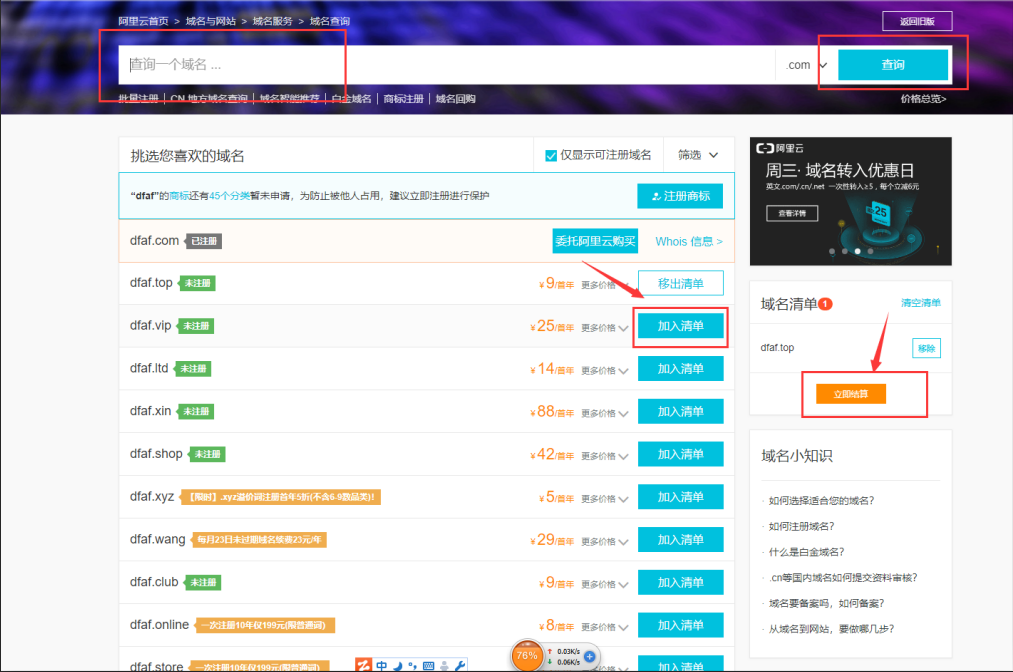
Task: Add dfaf.wang to the list
Action: coord(680,540)
